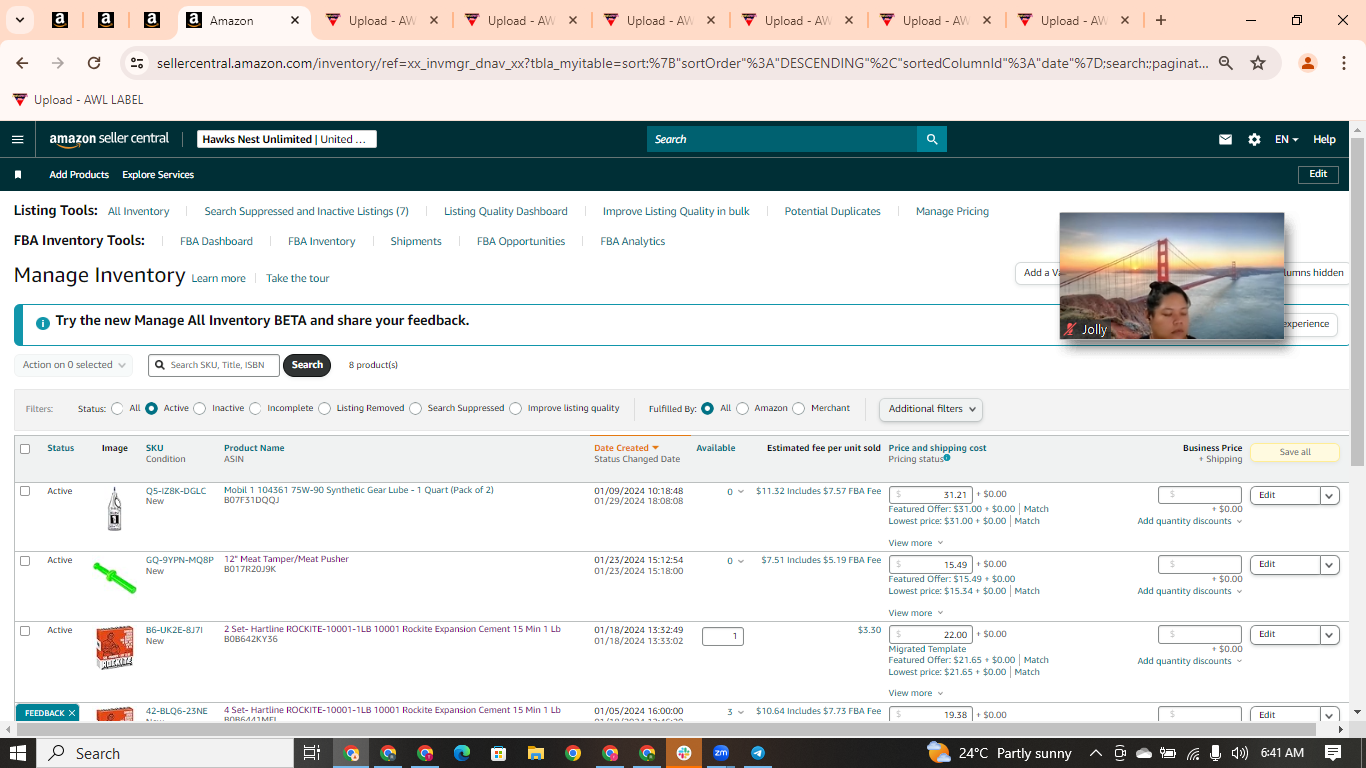Open Search Suppressed and Inactive Listings (7)
Image resolution: width=1366 pixels, height=768 pixels.
(x=307, y=212)
